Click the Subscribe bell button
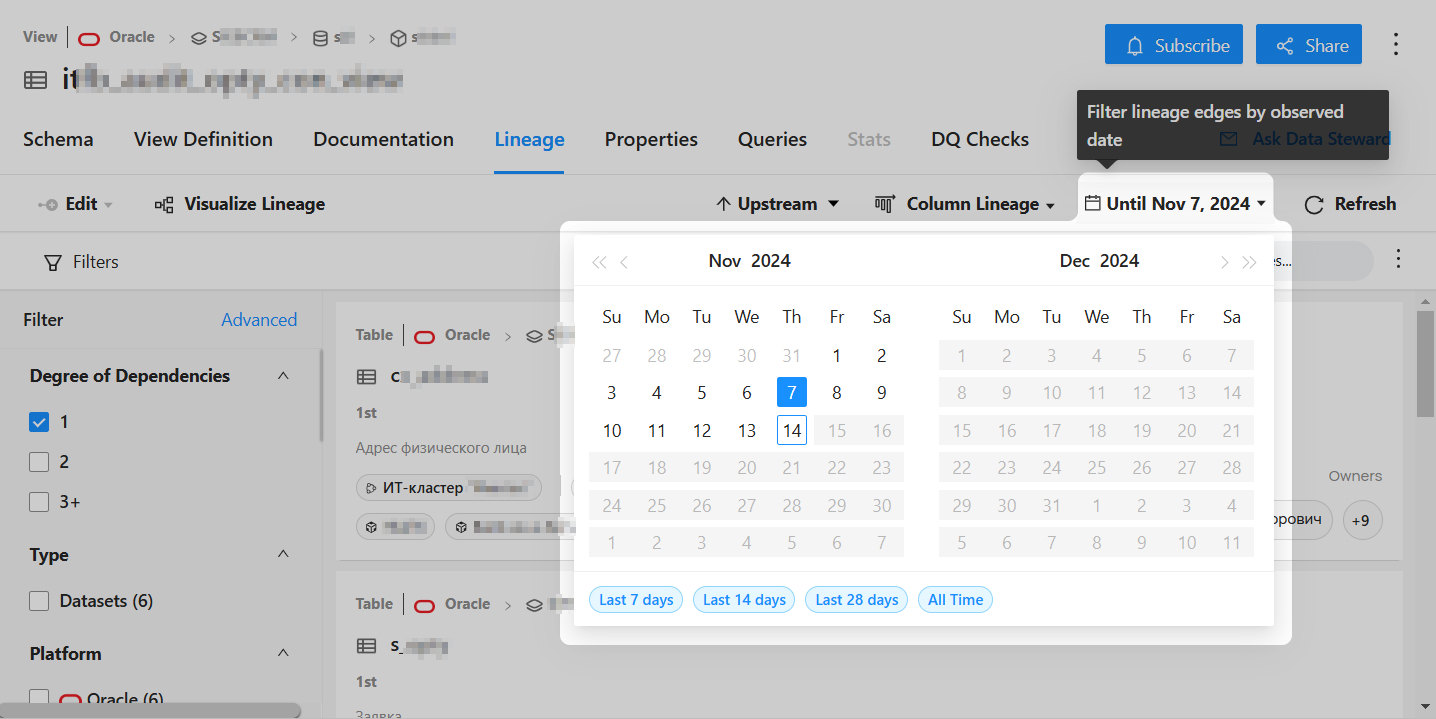Image resolution: width=1436 pixels, height=719 pixels. pyautogui.click(x=1173, y=46)
